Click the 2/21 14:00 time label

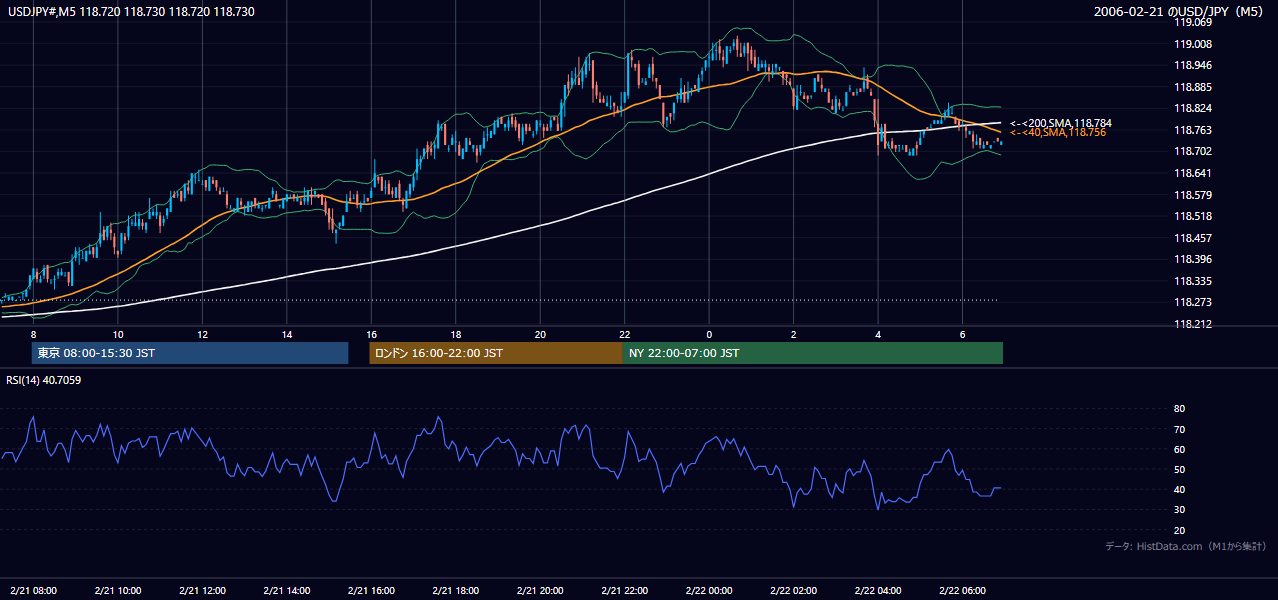[x=287, y=590]
